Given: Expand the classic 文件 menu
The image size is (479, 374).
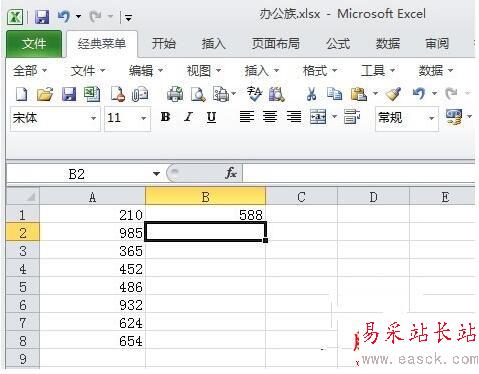Looking at the screenshot, I should coord(88,71).
